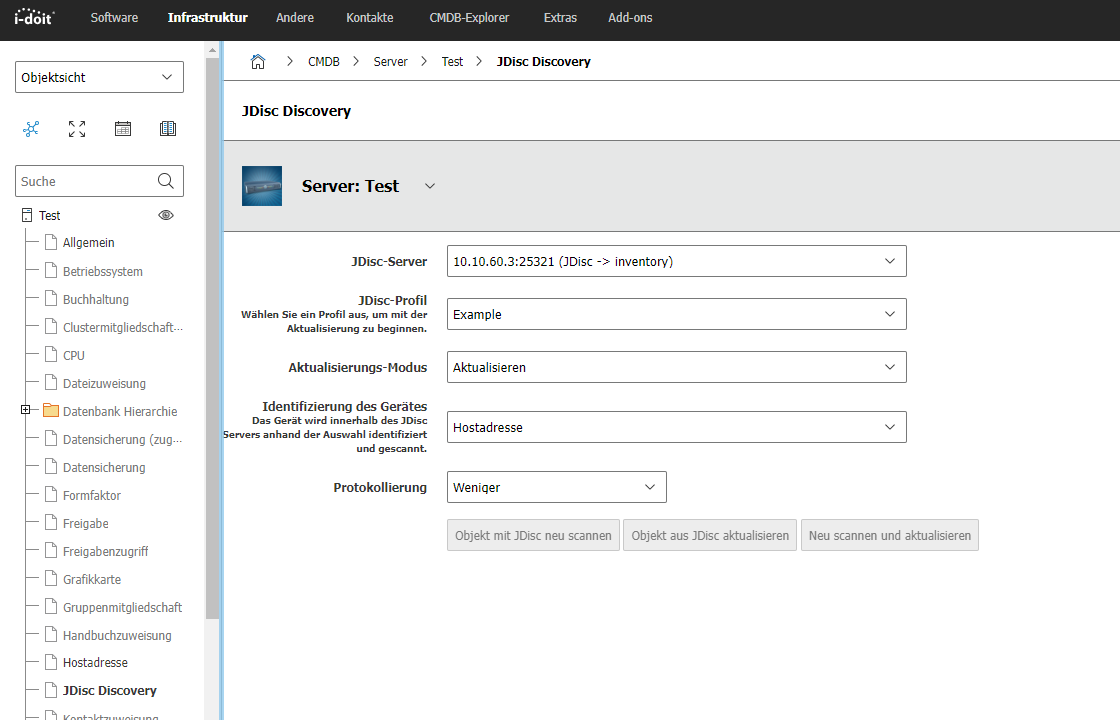Open the open-book documentation icon
The width and height of the screenshot is (1120, 720).
tap(168, 129)
